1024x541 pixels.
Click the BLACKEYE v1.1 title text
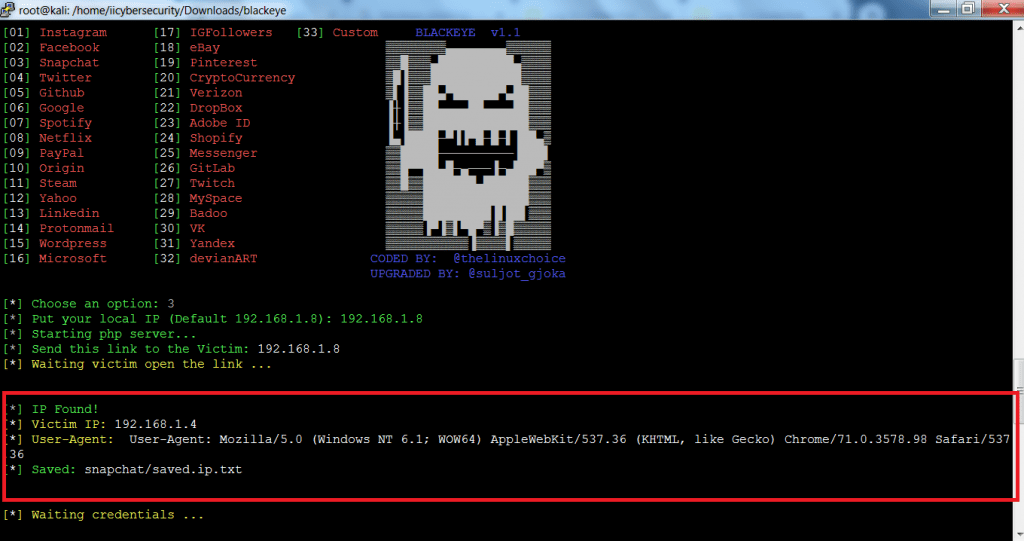[468, 32]
